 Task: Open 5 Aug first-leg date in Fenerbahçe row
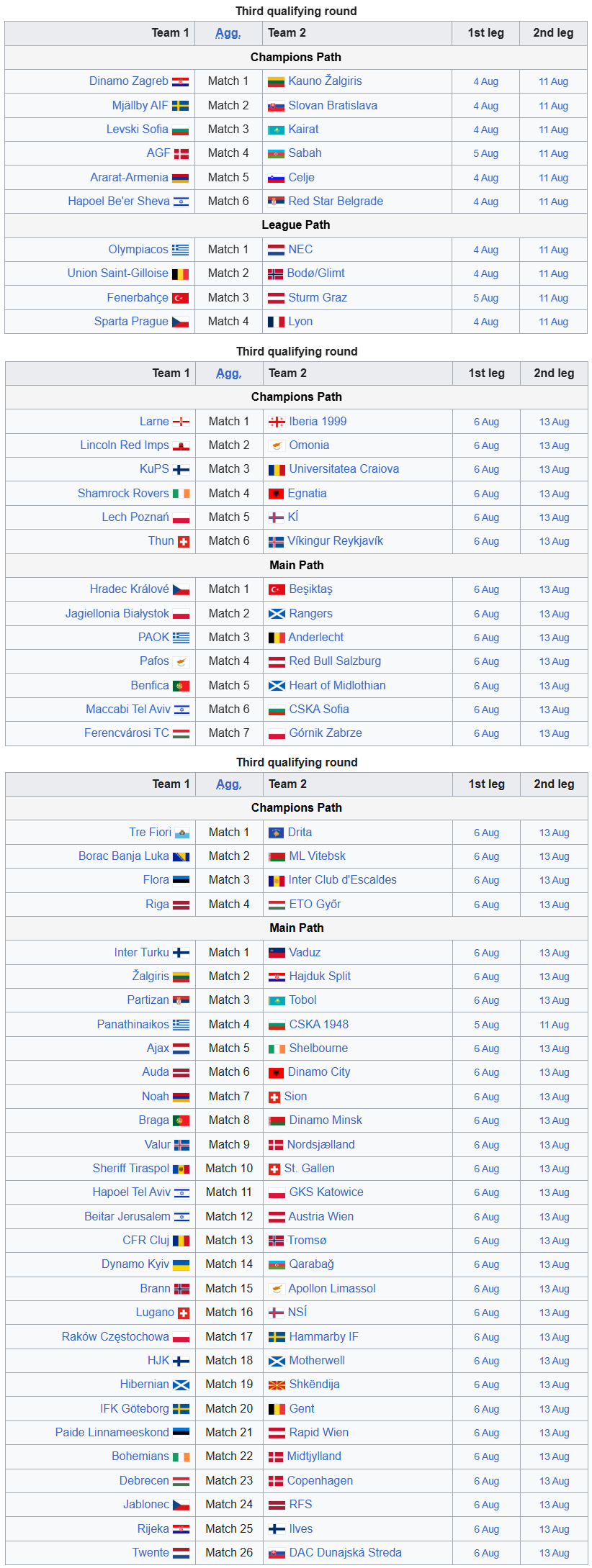click(486, 298)
